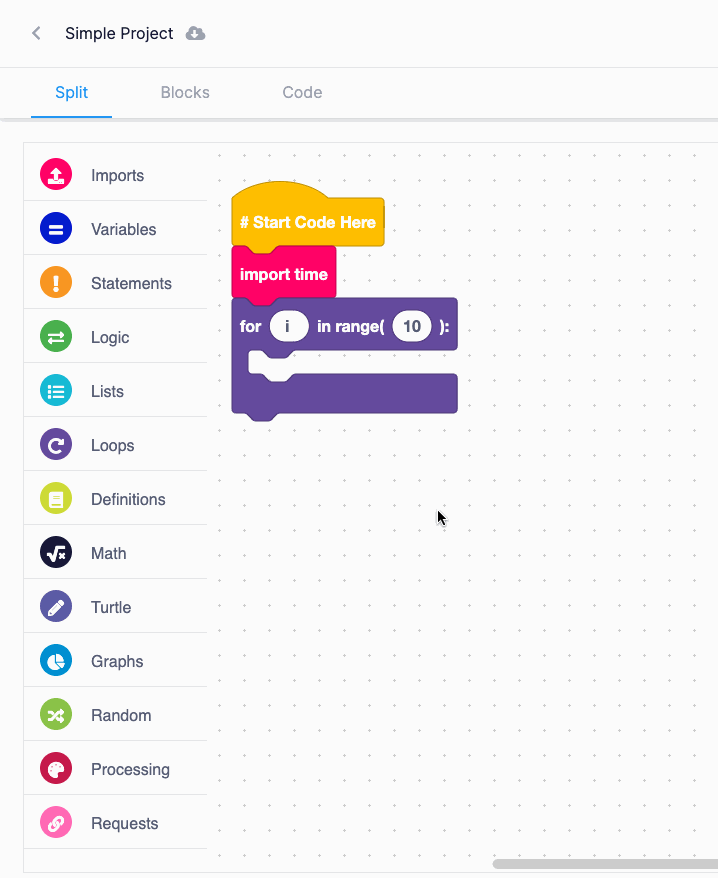Image resolution: width=718 pixels, height=878 pixels.
Task: Click the range value 10 field
Action: [x=412, y=326]
